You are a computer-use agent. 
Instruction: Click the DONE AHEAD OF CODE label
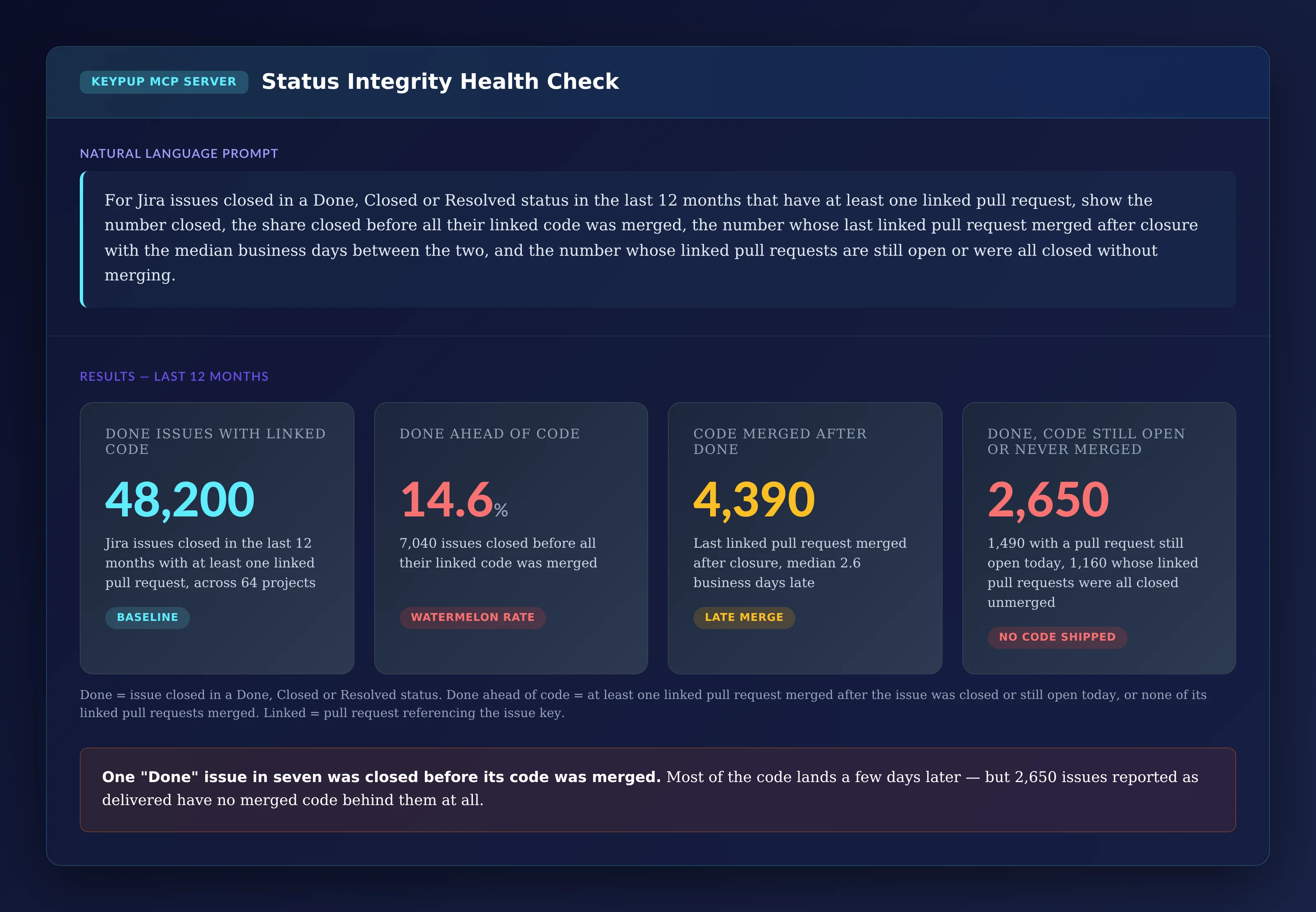[x=489, y=434]
